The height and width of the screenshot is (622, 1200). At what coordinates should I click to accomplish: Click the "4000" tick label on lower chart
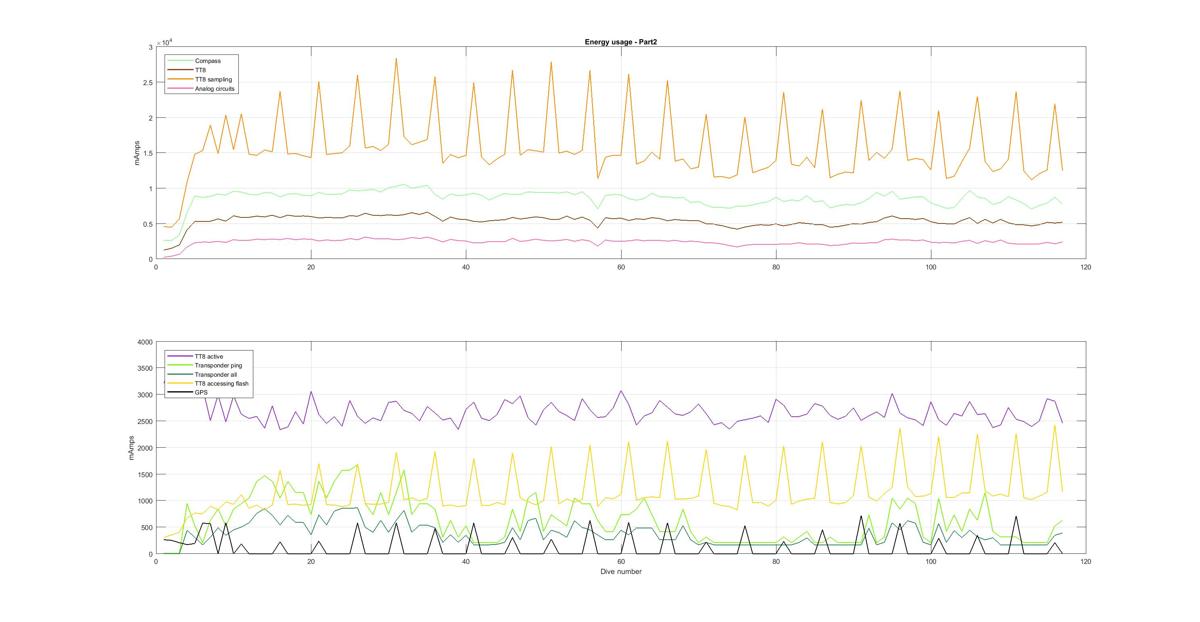[144, 342]
